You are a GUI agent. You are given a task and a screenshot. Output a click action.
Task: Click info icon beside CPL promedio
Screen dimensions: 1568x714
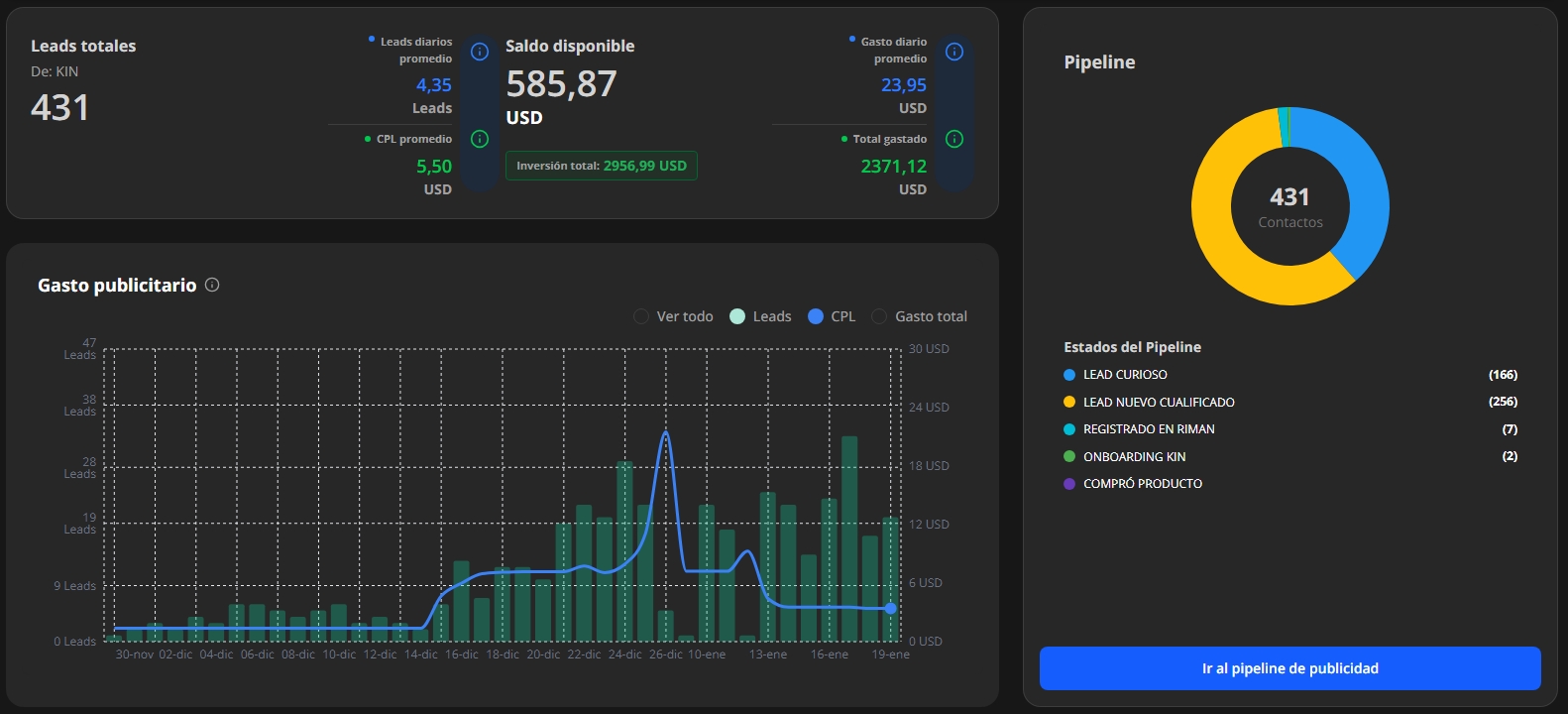tap(480, 139)
